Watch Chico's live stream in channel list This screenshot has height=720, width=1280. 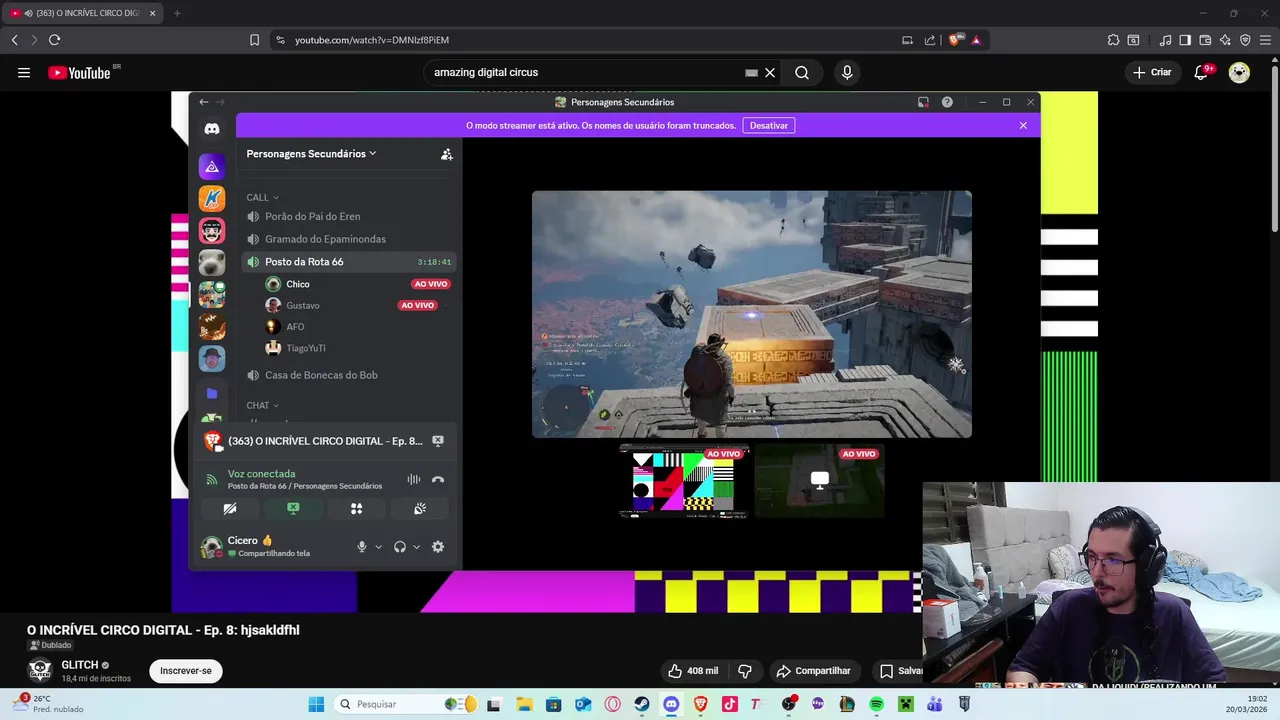430,284
